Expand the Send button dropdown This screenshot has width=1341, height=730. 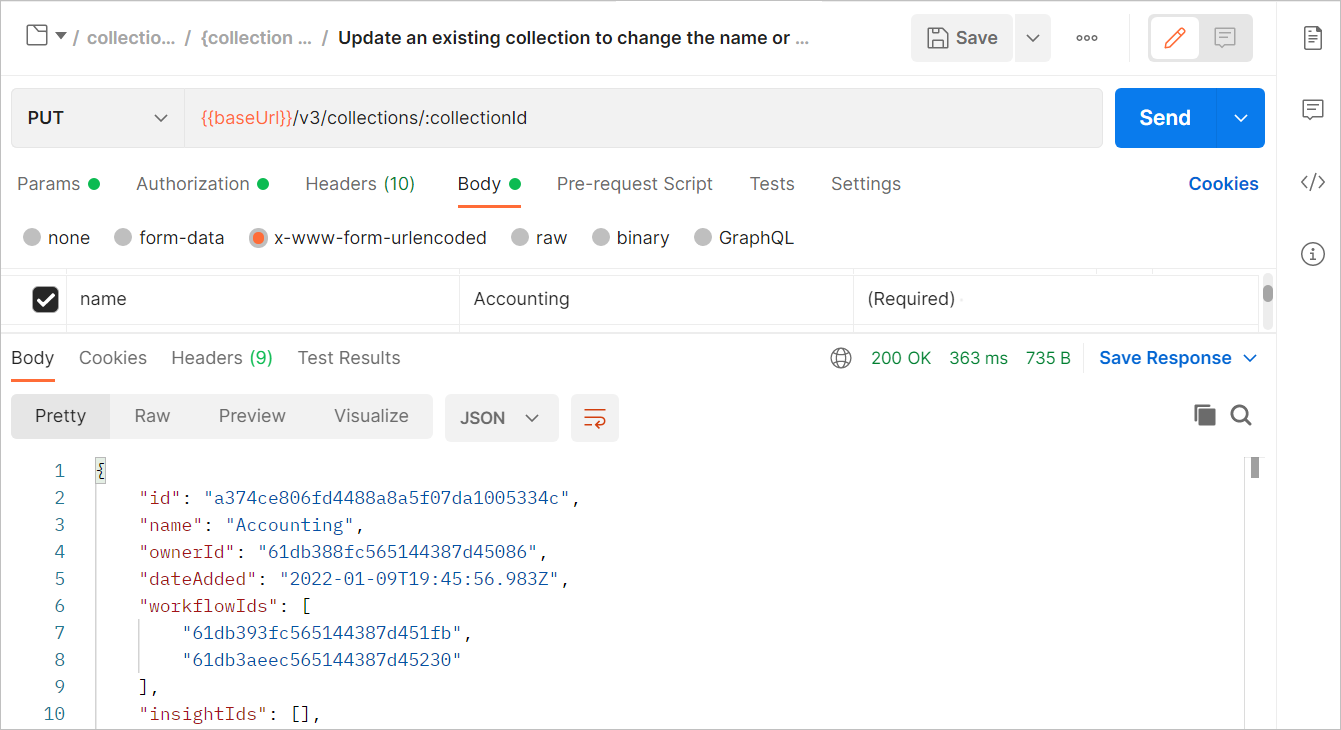click(1240, 117)
